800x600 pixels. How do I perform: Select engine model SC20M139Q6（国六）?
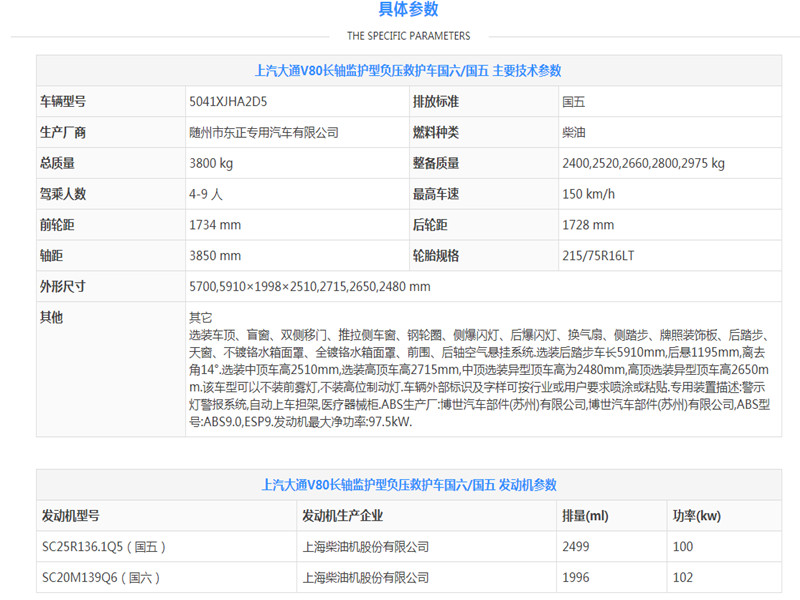[101, 578]
